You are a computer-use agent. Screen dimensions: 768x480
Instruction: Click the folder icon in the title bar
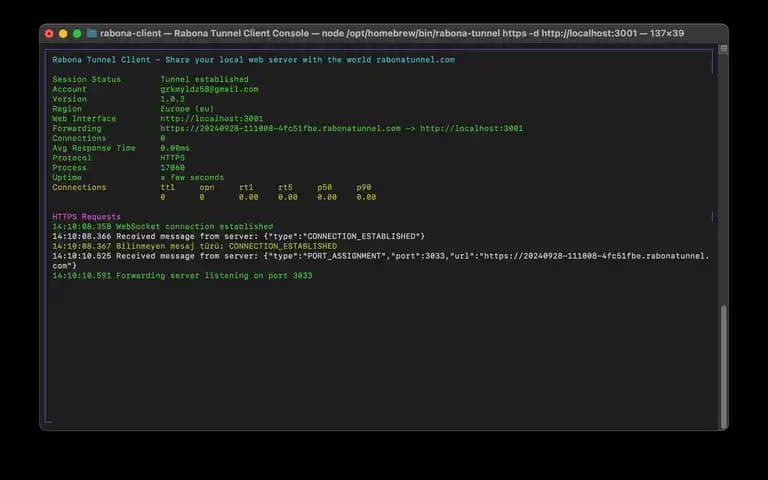(92, 33)
